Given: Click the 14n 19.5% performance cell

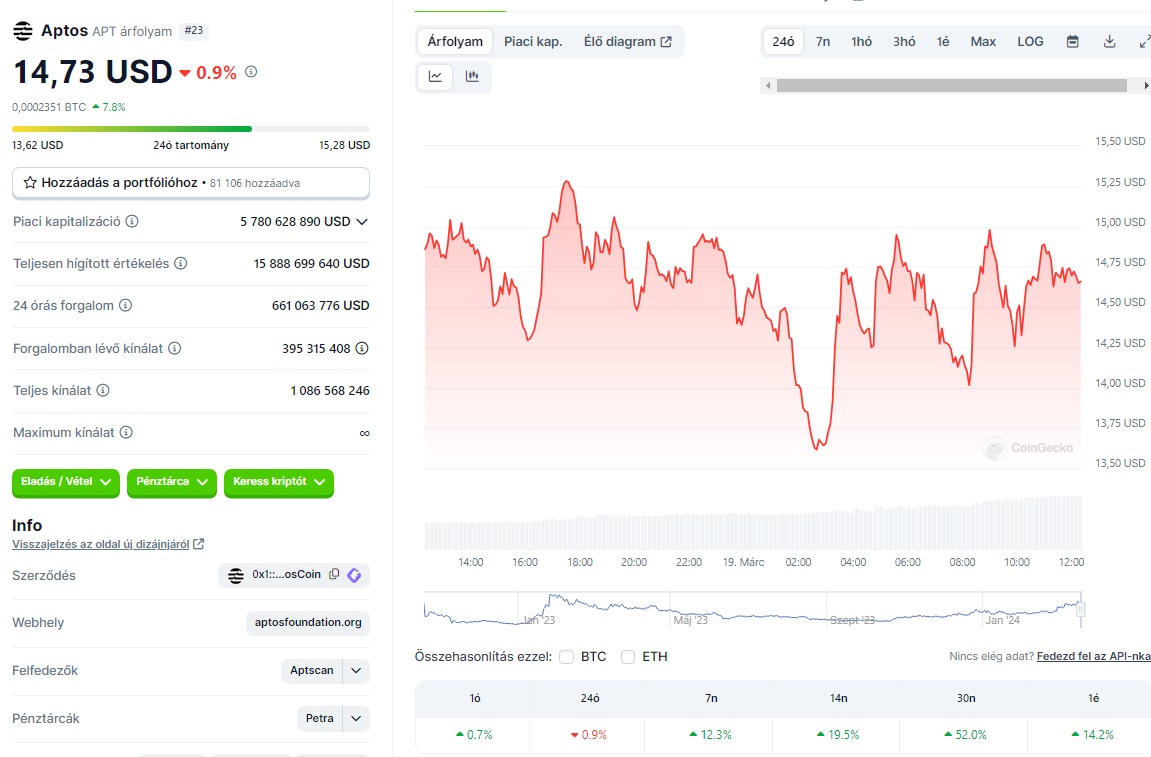Looking at the screenshot, I should (x=838, y=735).
